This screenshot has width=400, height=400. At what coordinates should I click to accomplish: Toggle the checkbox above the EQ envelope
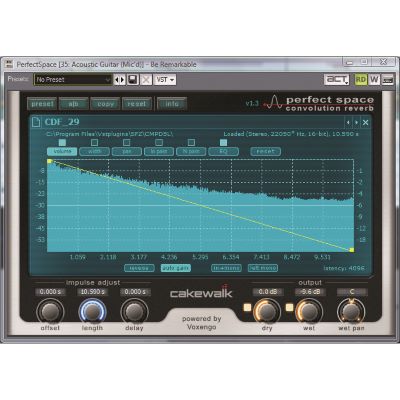[x=223, y=142]
